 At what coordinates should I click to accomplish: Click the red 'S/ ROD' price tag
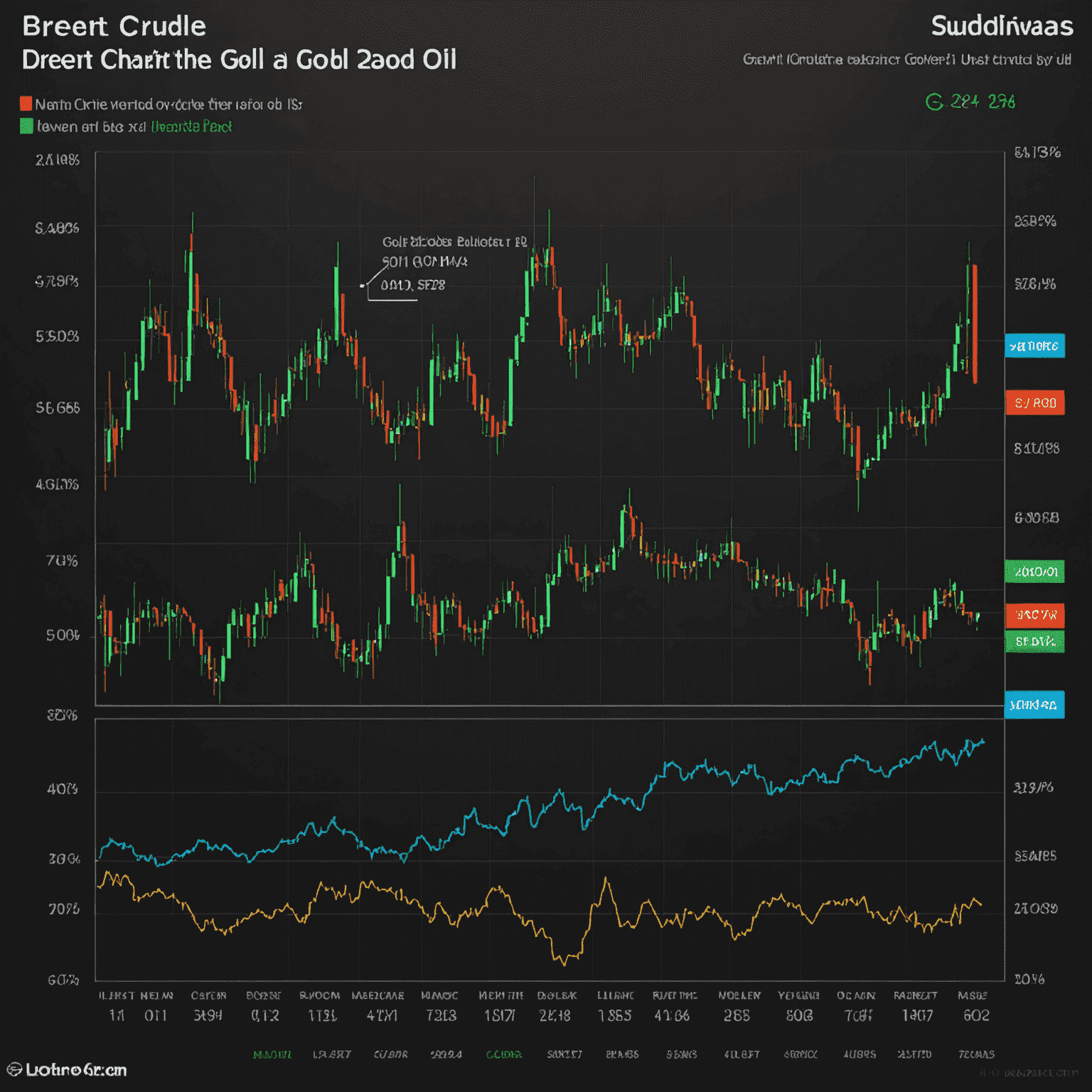pos(1034,402)
